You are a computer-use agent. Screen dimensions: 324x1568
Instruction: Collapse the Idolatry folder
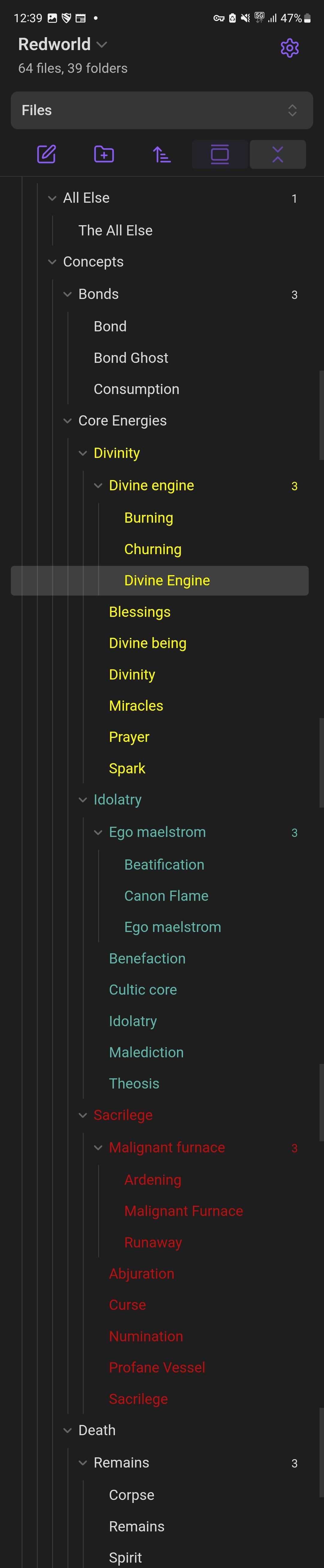(83, 800)
